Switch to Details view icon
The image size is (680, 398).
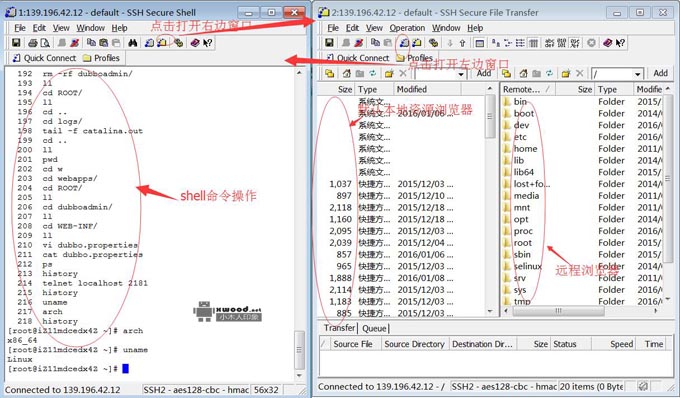pos(533,42)
